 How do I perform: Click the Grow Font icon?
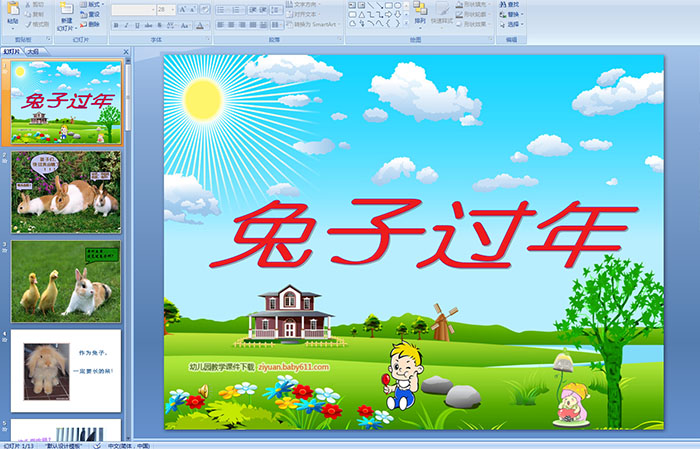click(183, 9)
